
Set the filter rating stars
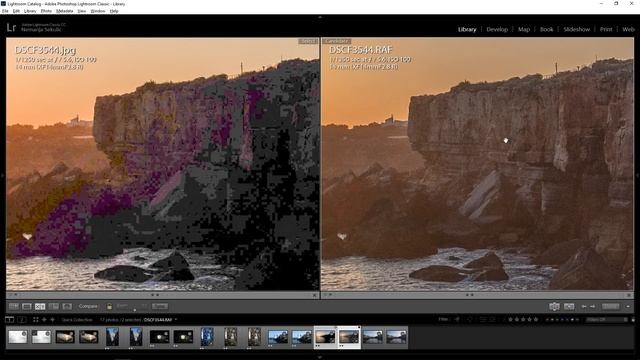pyautogui.click(x=523, y=320)
